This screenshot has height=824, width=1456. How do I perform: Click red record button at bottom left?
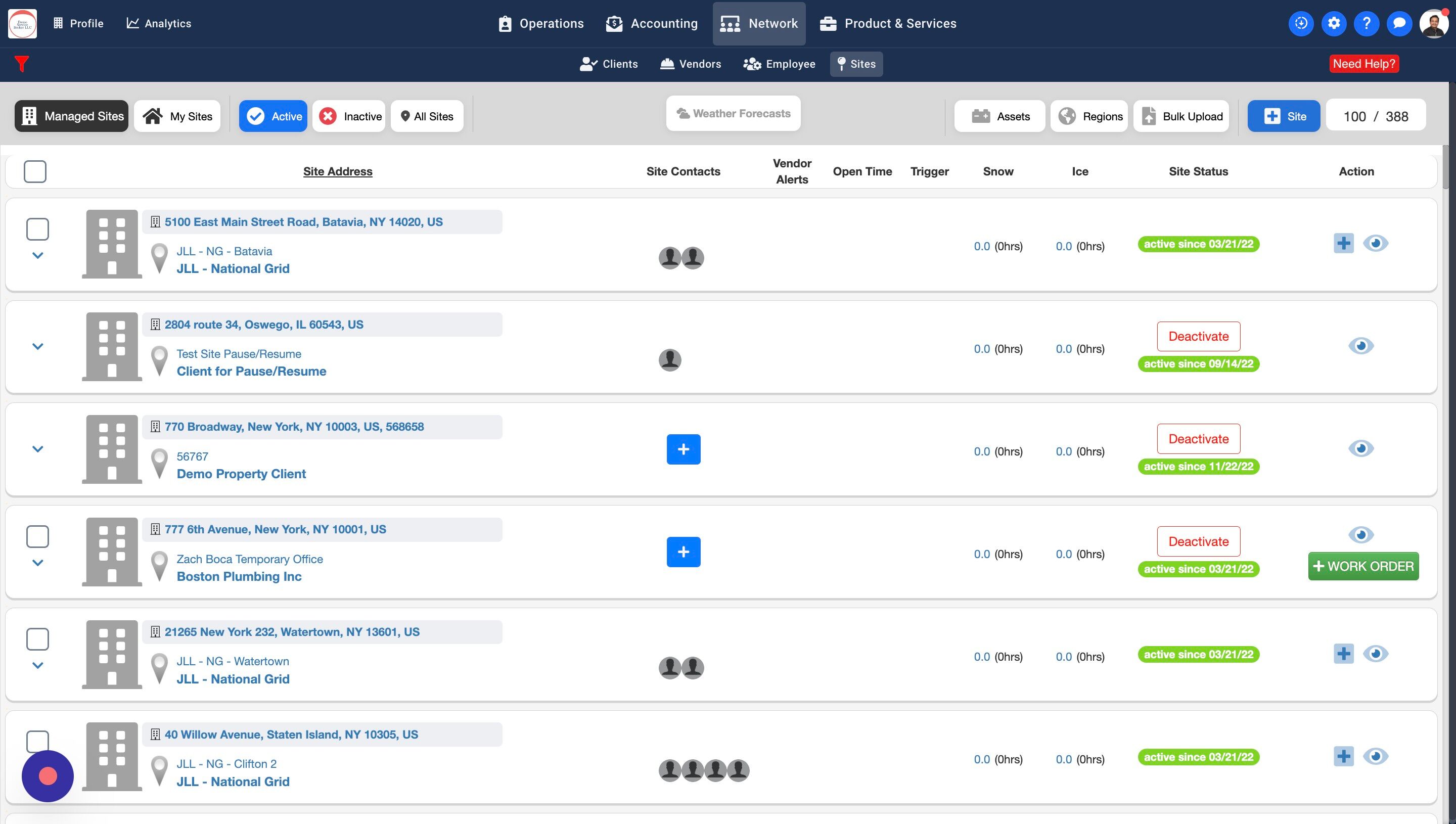48,776
